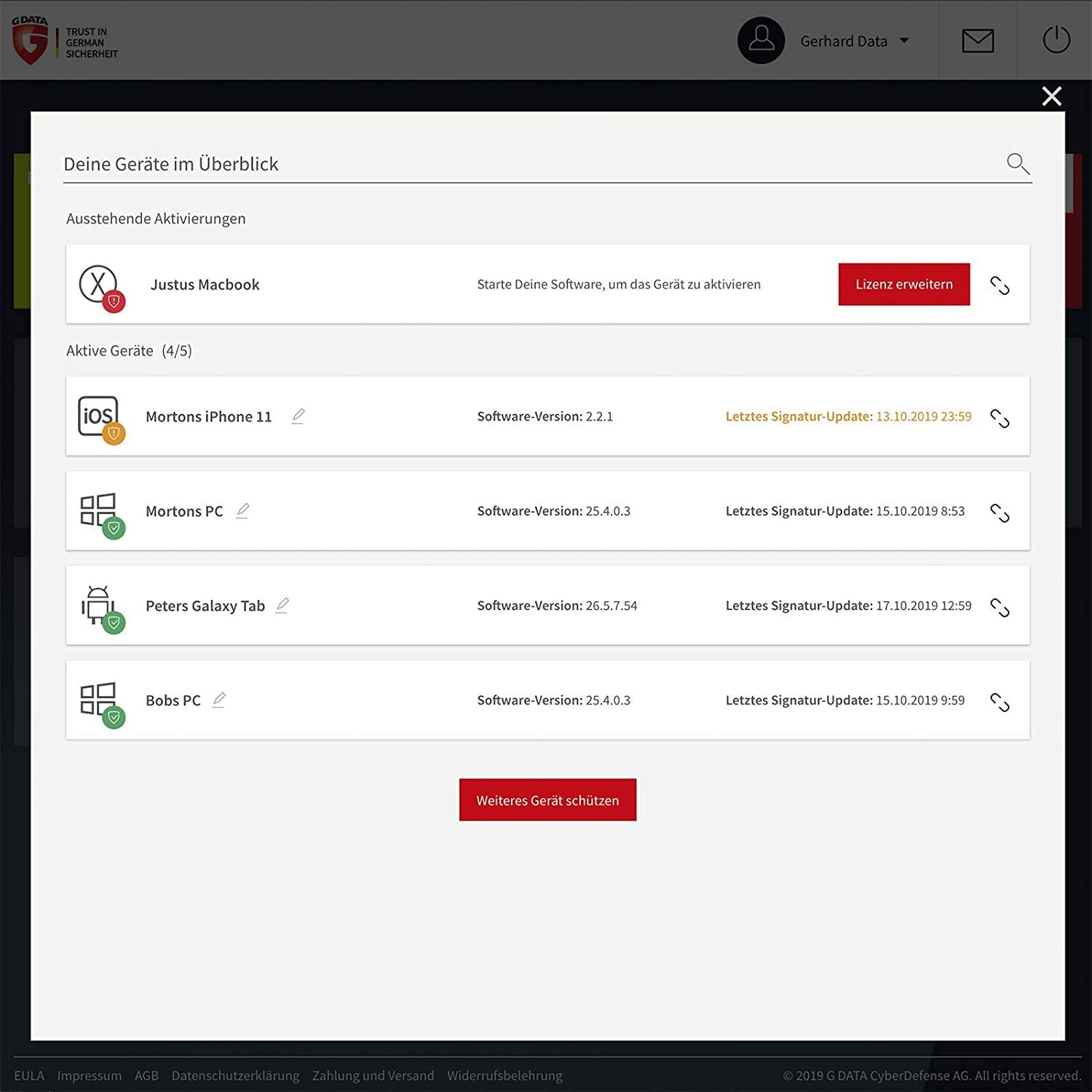Open the Datenschutzerklärung link
1092x1092 pixels.
point(235,1075)
